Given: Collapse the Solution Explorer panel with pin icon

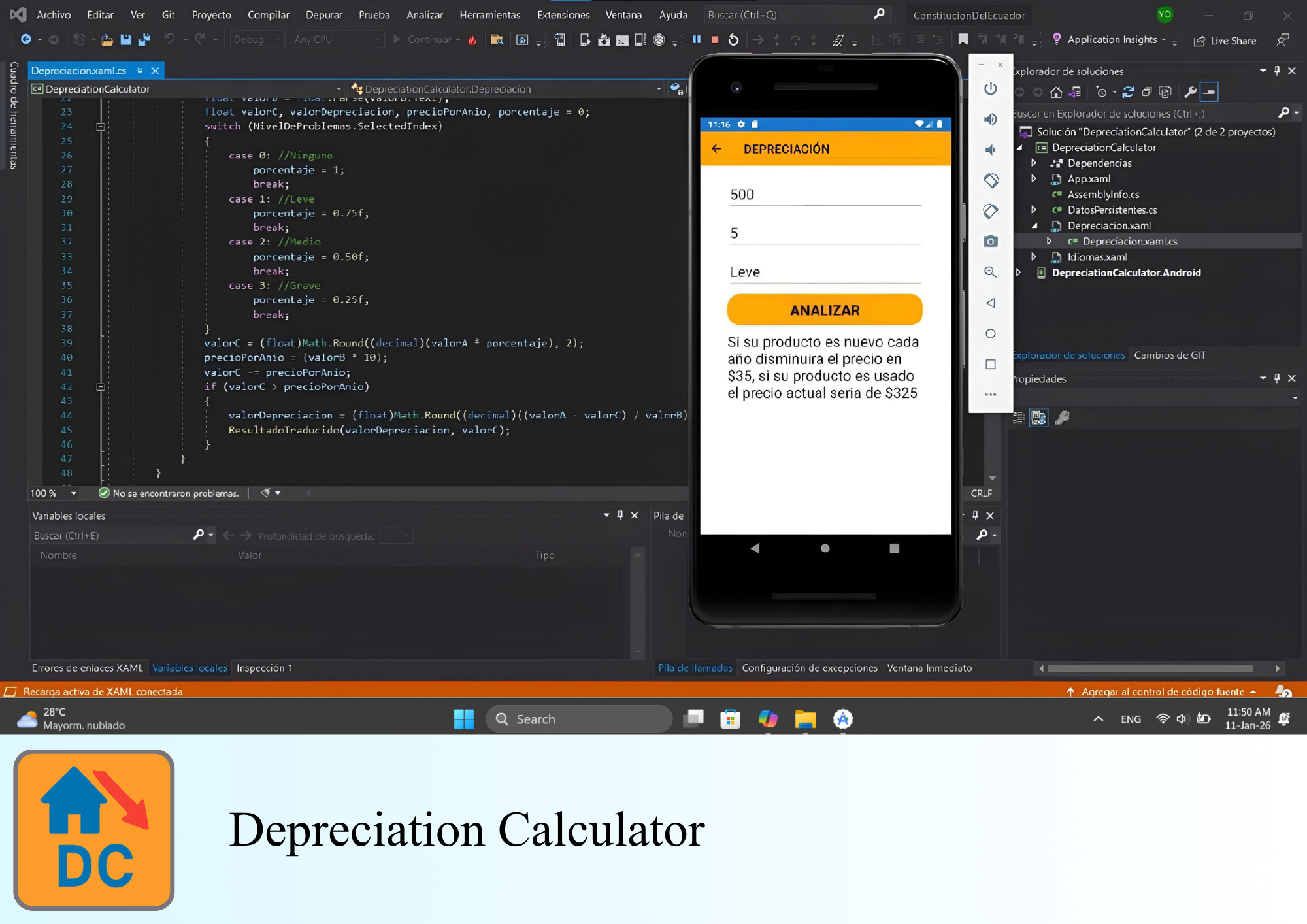Looking at the screenshot, I should click(1277, 71).
